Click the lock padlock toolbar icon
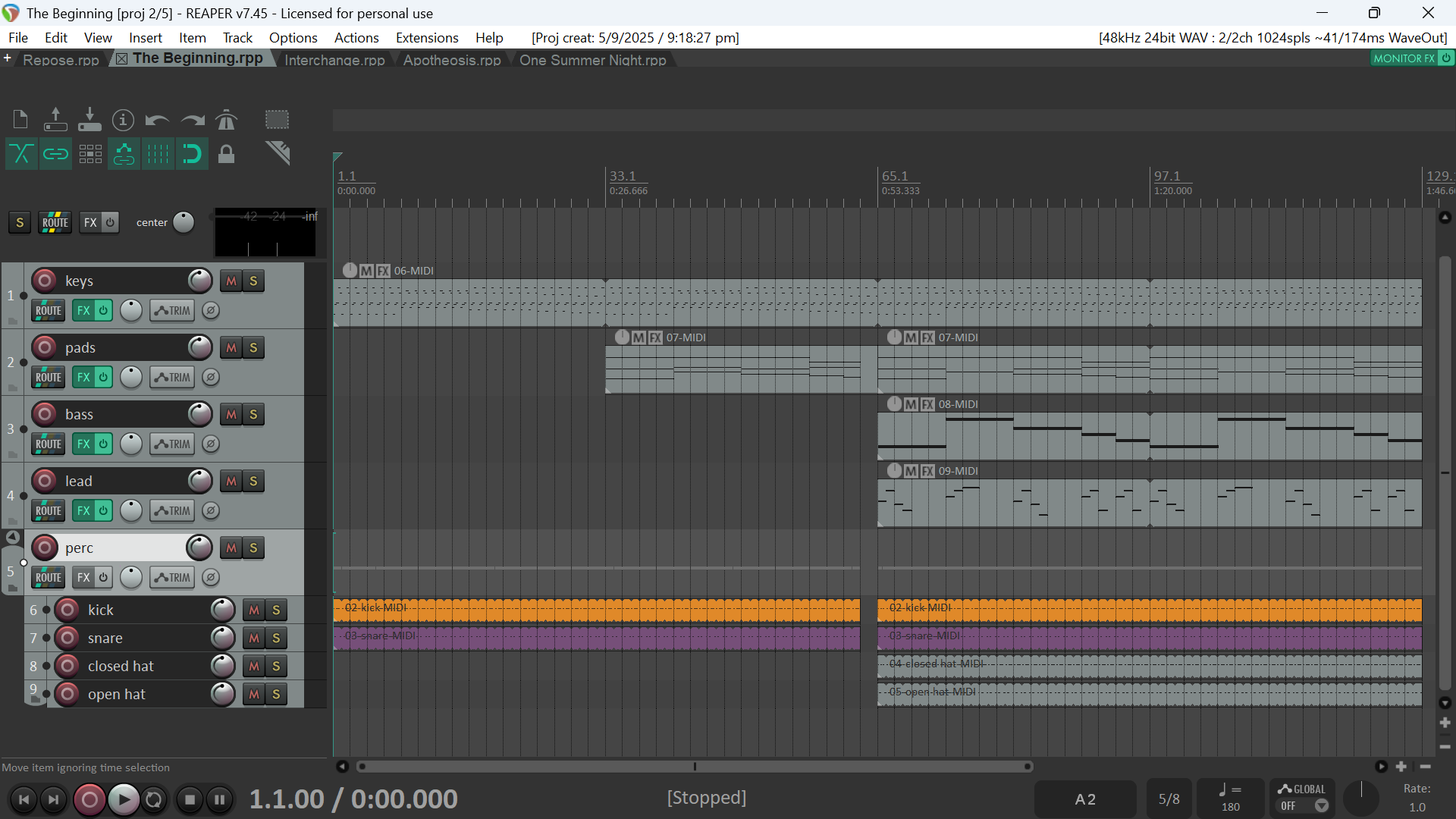Screen dimensions: 1456x819 click(226, 154)
